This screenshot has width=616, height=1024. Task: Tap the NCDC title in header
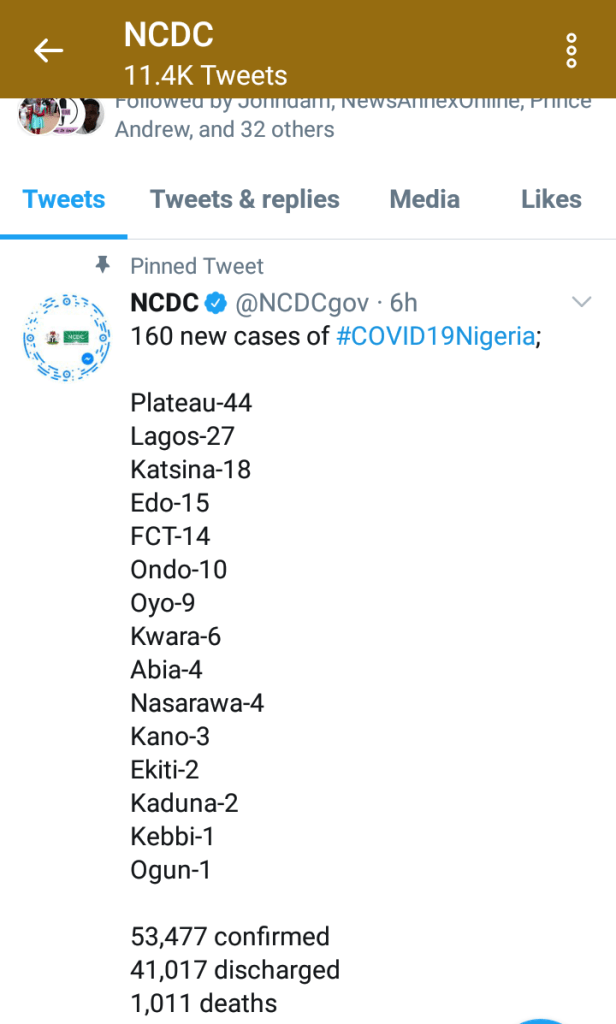point(168,35)
